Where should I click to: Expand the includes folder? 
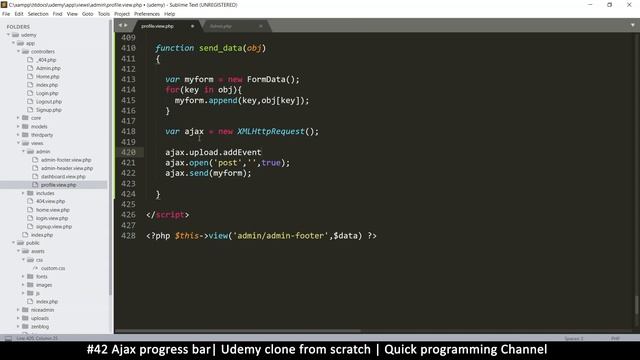23,193
